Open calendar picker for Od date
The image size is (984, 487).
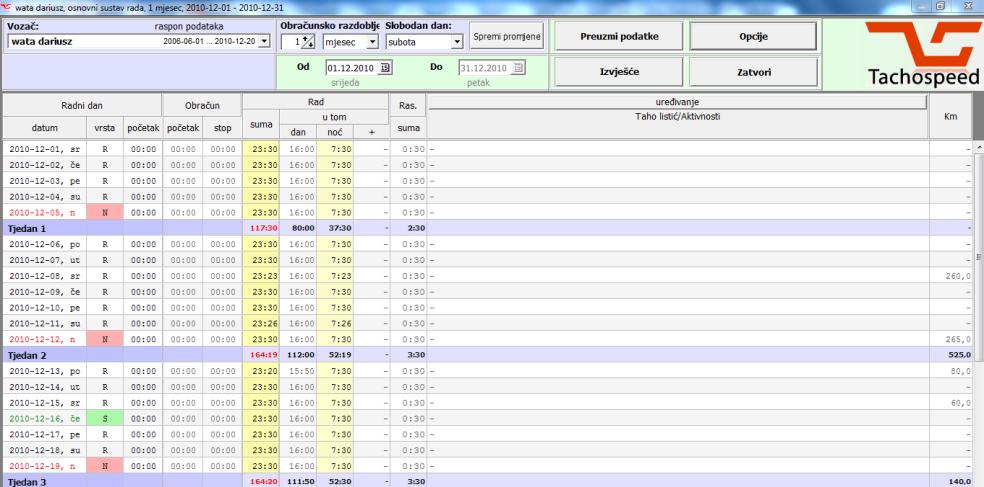(385, 68)
